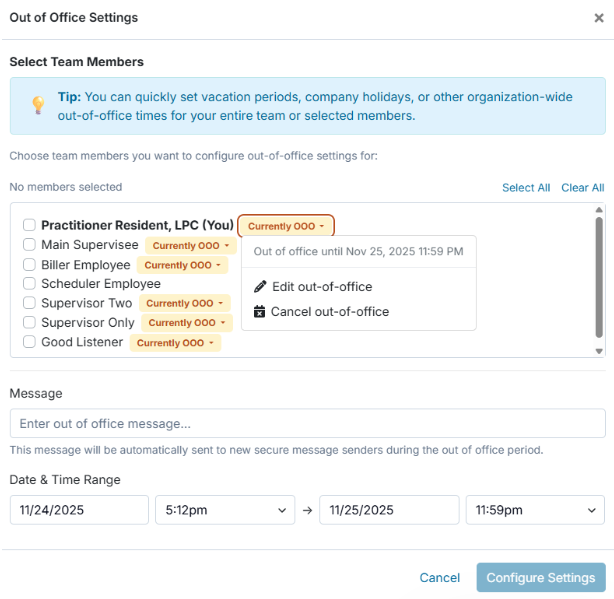The image size is (614, 599).
Task: Click the member list scrollbar up arrow
Action: (x=599, y=210)
